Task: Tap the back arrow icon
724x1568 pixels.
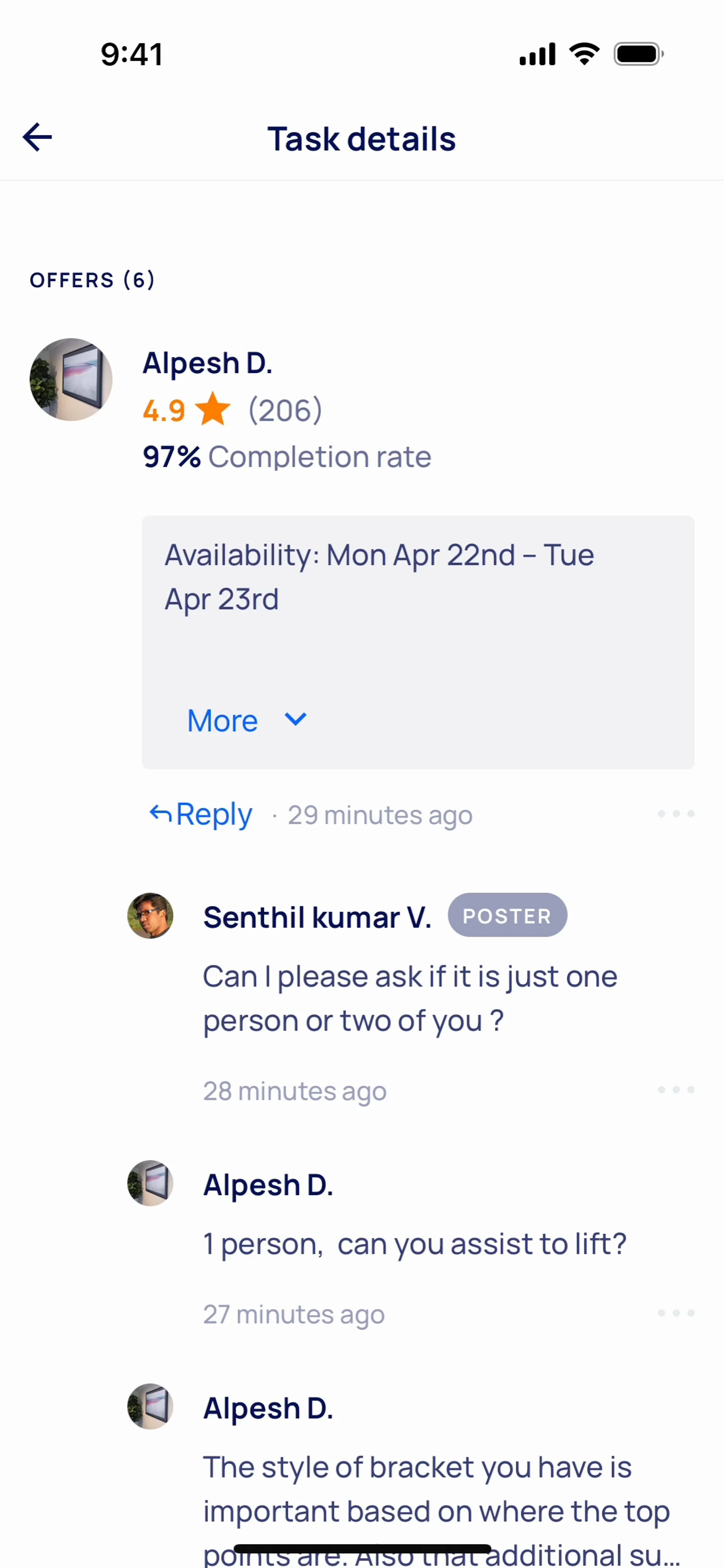Action: click(x=38, y=138)
